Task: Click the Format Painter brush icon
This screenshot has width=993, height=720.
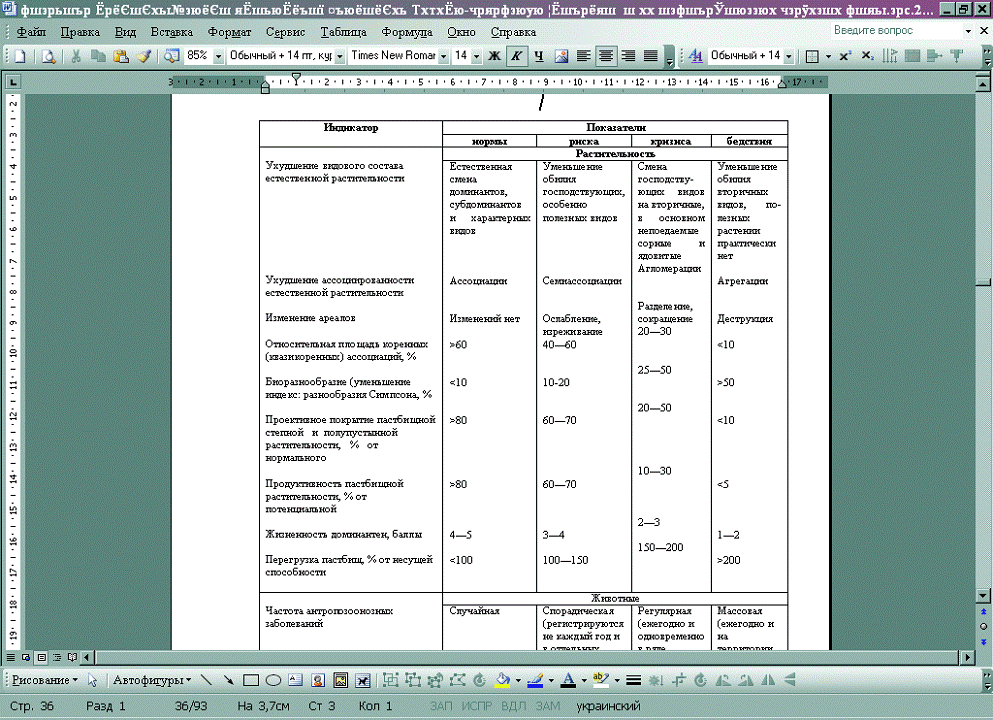Action: 143,56
